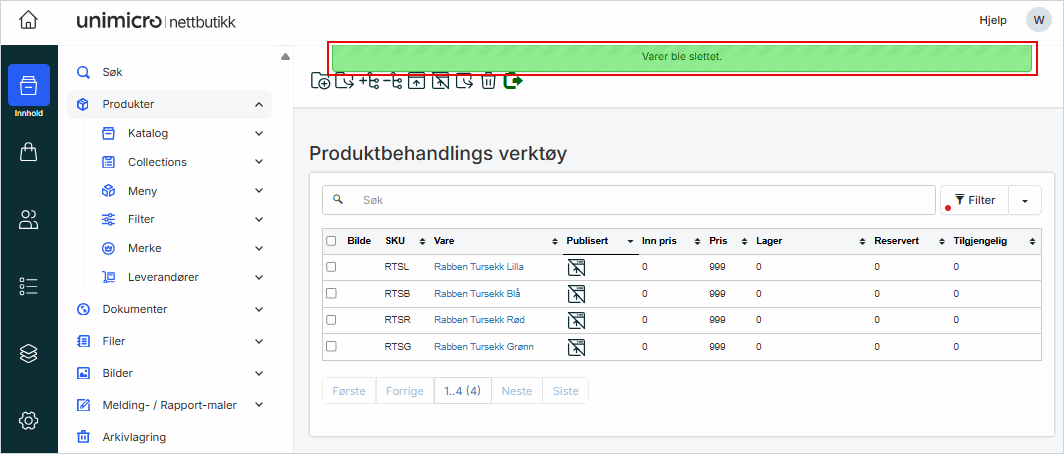1064x454 pixels.
Task: Open Arkivlagring in the side menu
Action: 133,437
